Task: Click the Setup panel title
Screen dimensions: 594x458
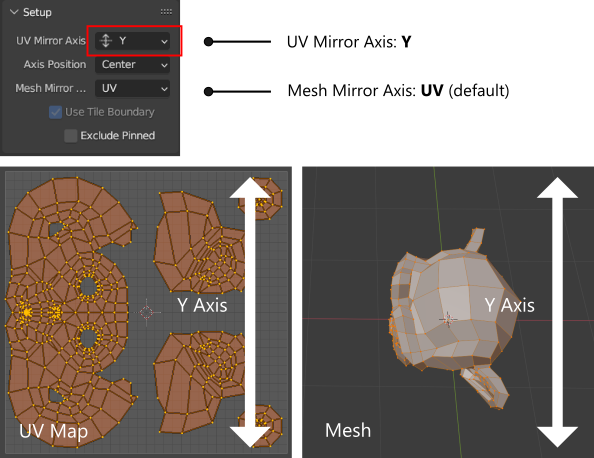Action: (37, 12)
